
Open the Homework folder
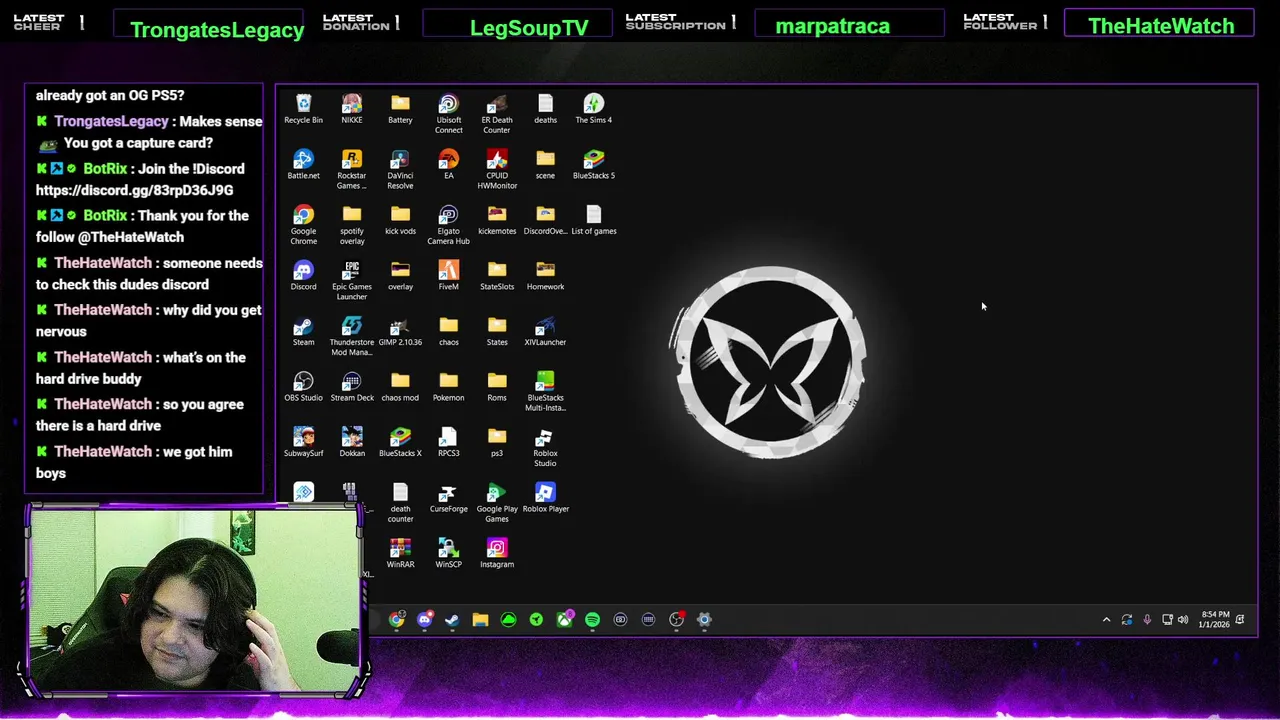point(545,276)
